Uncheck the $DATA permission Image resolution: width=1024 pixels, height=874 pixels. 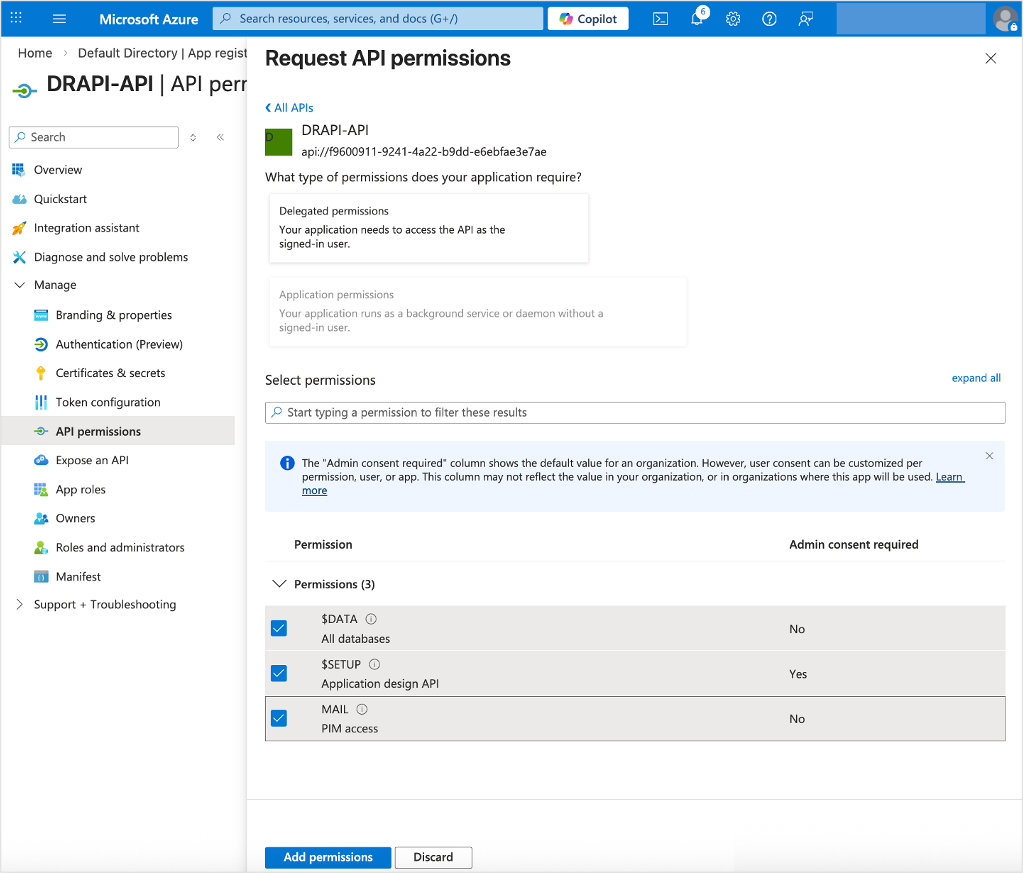pyautogui.click(x=279, y=628)
